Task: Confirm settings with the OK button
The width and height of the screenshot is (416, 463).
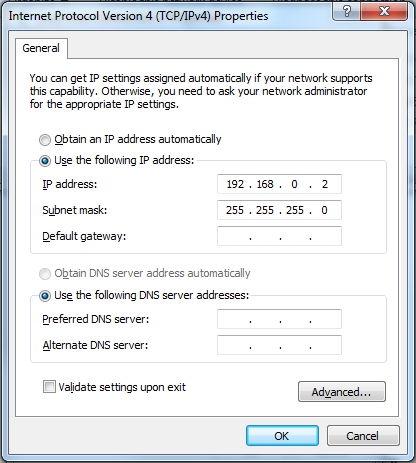Action: [282, 436]
